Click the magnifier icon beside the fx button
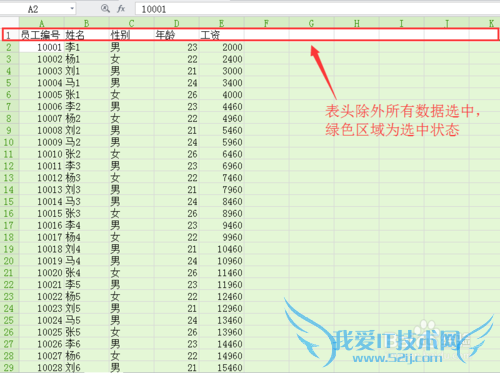The image size is (500, 373). click(105, 9)
